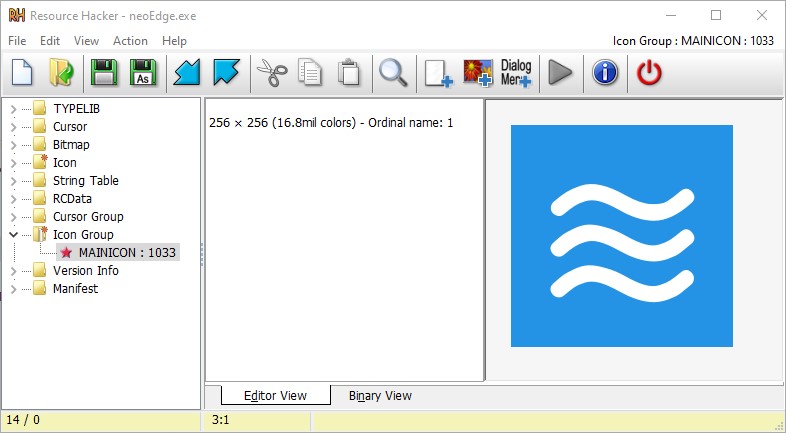Open the Action menu
The image size is (786, 433).
click(x=130, y=41)
